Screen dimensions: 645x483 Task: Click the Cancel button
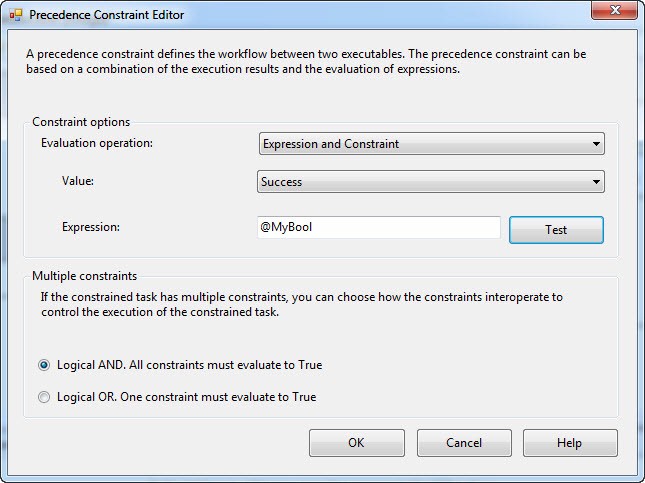pyautogui.click(x=464, y=443)
